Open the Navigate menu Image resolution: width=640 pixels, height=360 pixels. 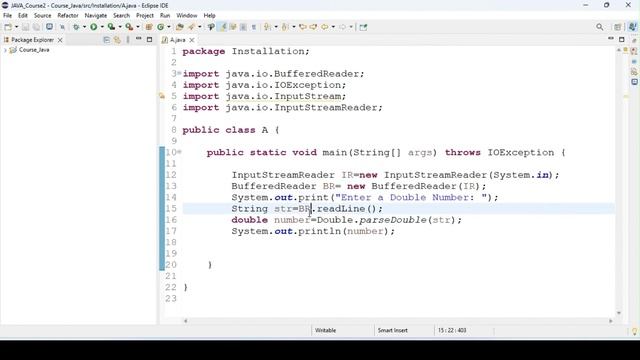[96, 16]
